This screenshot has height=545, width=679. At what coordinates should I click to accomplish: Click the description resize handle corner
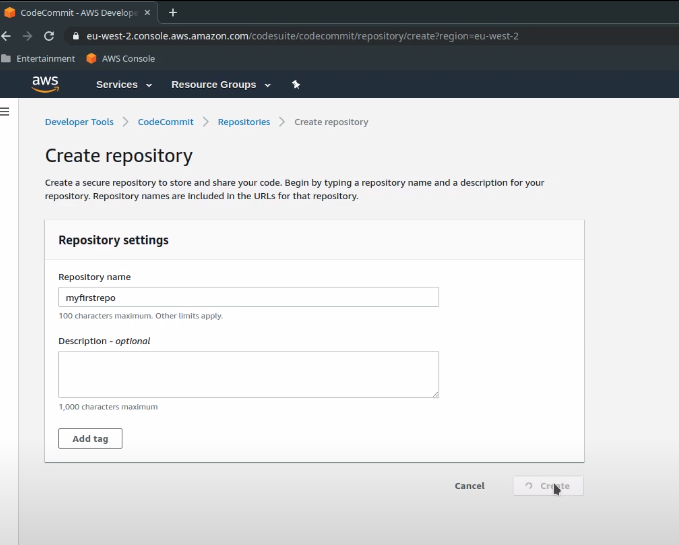point(435,394)
